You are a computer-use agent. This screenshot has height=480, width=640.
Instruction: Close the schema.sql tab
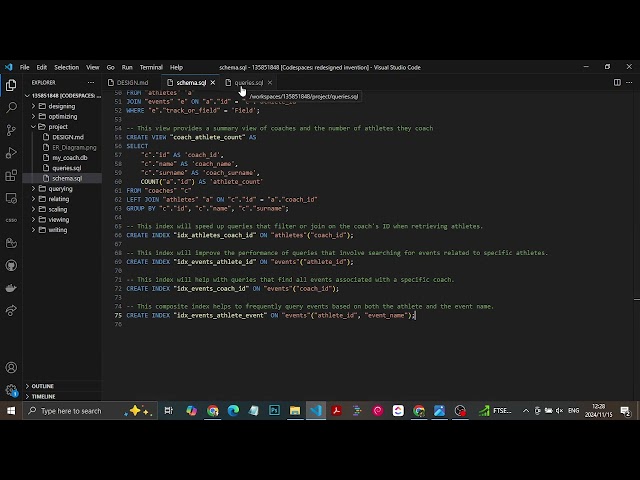pyautogui.click(x=213, y=82)
